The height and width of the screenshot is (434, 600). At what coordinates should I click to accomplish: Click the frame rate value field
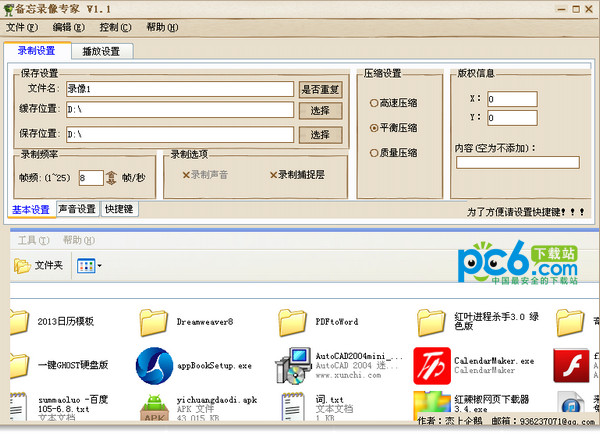pos(91,178)
